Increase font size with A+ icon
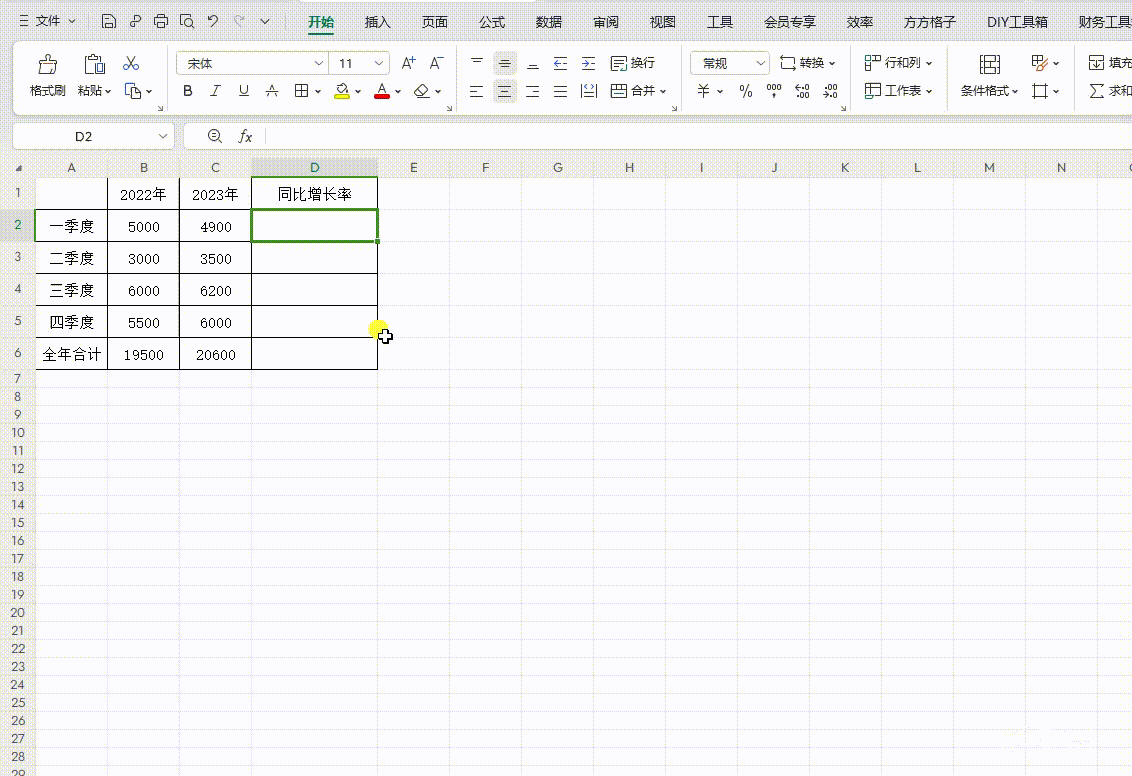 click(x=409, y=64)
